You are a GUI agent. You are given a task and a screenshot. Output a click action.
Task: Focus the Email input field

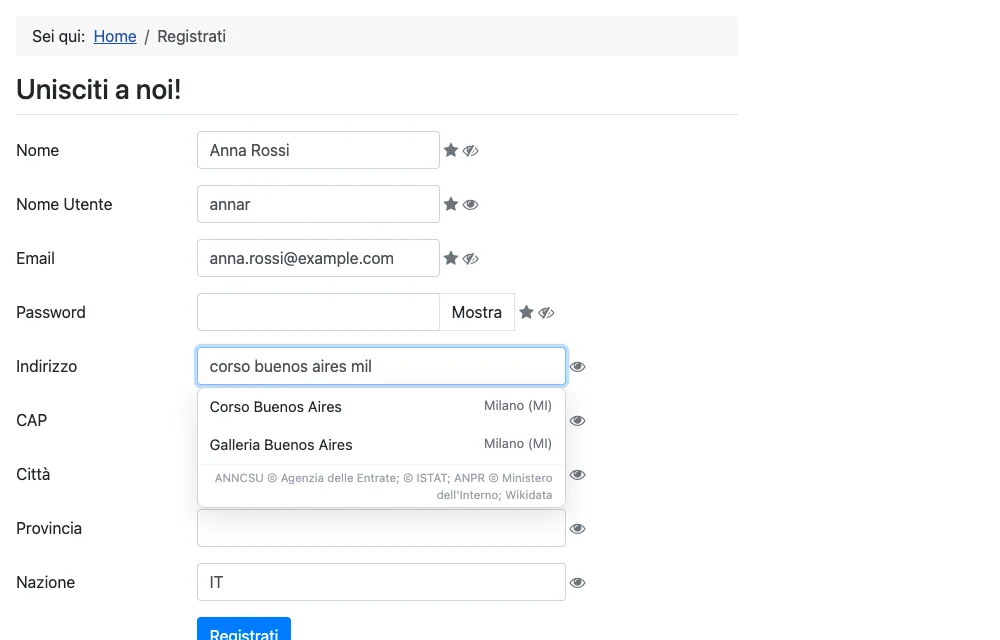pyautogui.click(x=318, y=258)
